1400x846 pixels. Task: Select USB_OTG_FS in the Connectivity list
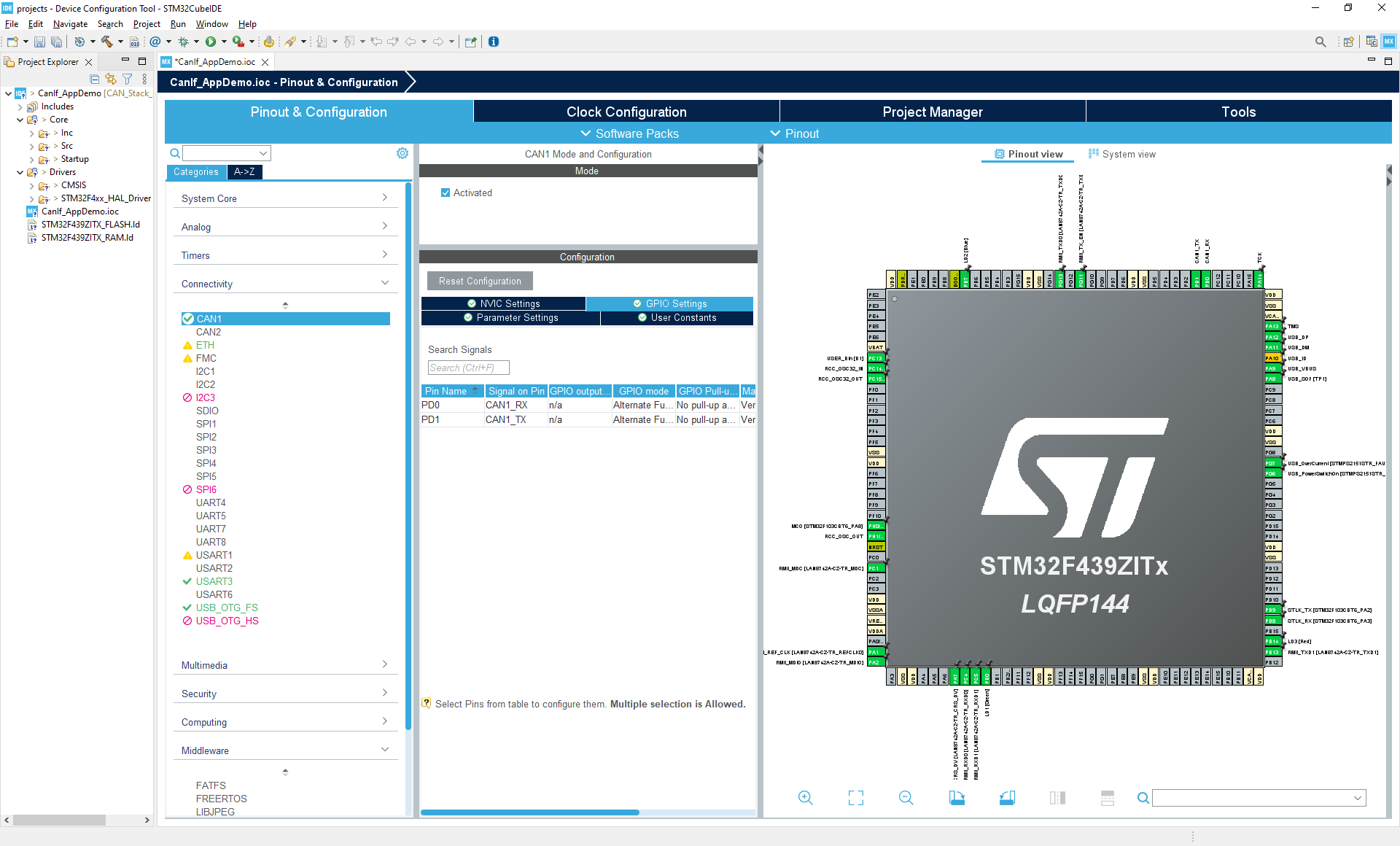(x=227, y=608)
